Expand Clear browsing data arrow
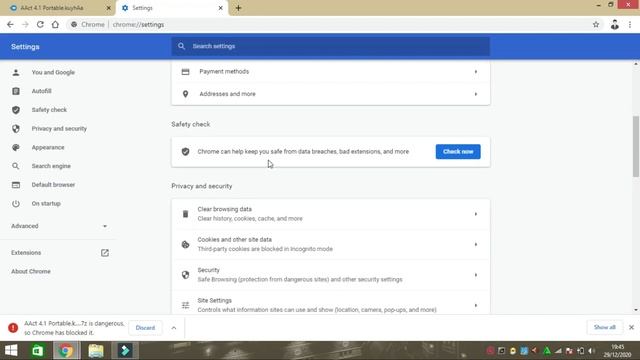This screenshot has height=360, width=640. tap(476, 214)
